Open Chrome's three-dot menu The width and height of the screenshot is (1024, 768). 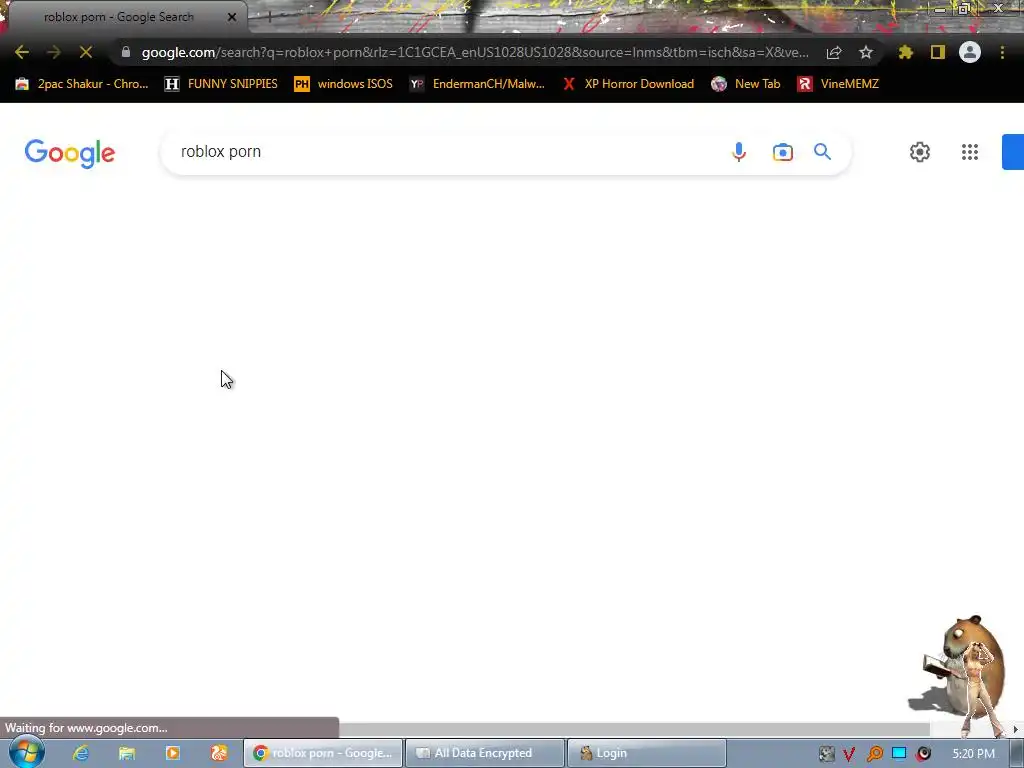1002,52
